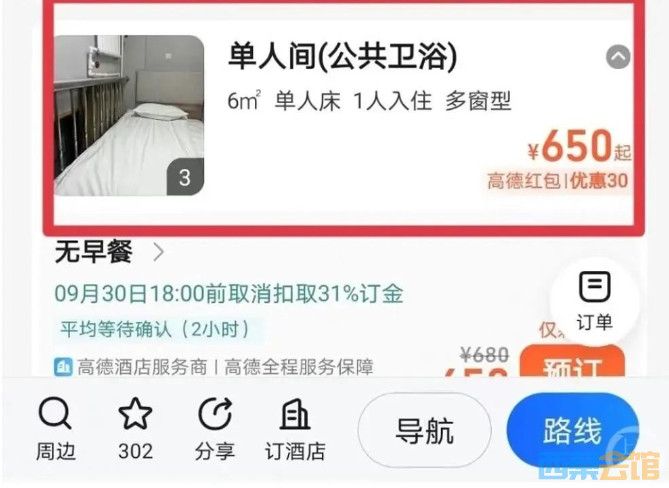This screenshot has width=669, height=488.
Task: Tap the 订酒店 building icon
Action: pos(295,413)
